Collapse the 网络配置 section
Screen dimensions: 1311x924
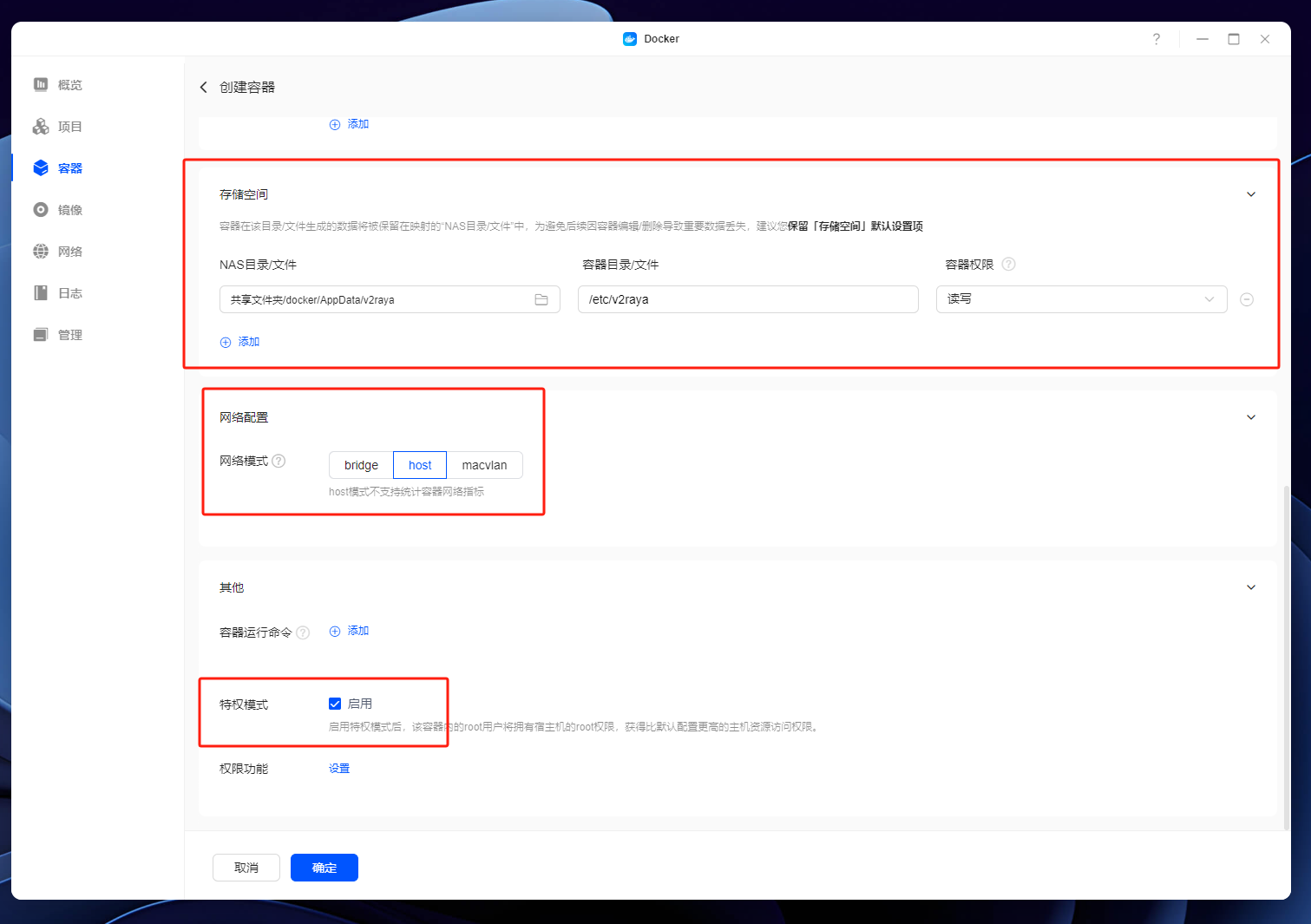[x=1250, y=417]
